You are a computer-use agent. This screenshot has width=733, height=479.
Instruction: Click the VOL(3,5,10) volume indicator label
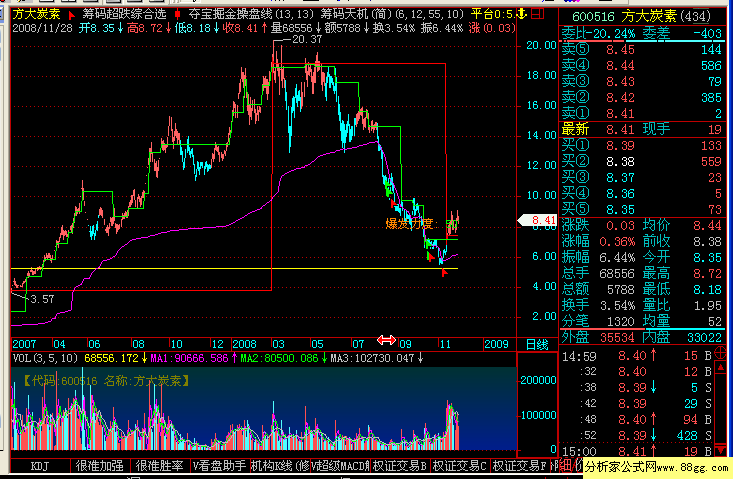45,358
